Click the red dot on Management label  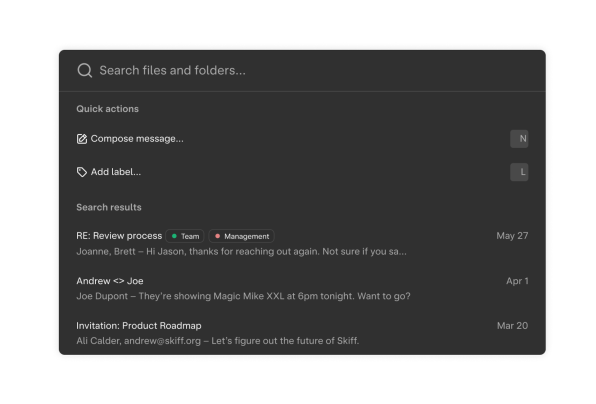(217, 236)
